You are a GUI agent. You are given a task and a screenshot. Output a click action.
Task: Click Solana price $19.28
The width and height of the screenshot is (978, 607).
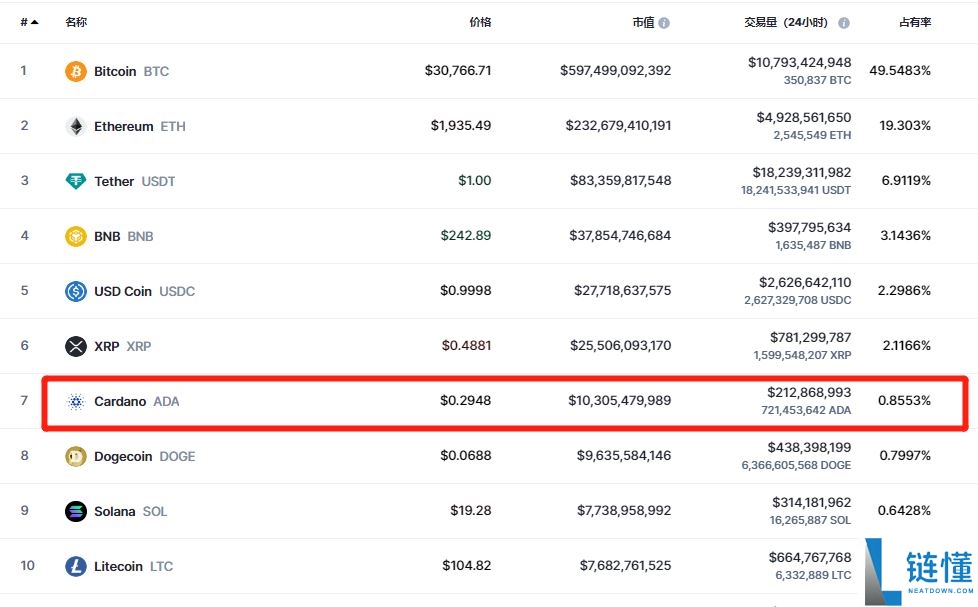pyautogui.click(x=471, y=510)
